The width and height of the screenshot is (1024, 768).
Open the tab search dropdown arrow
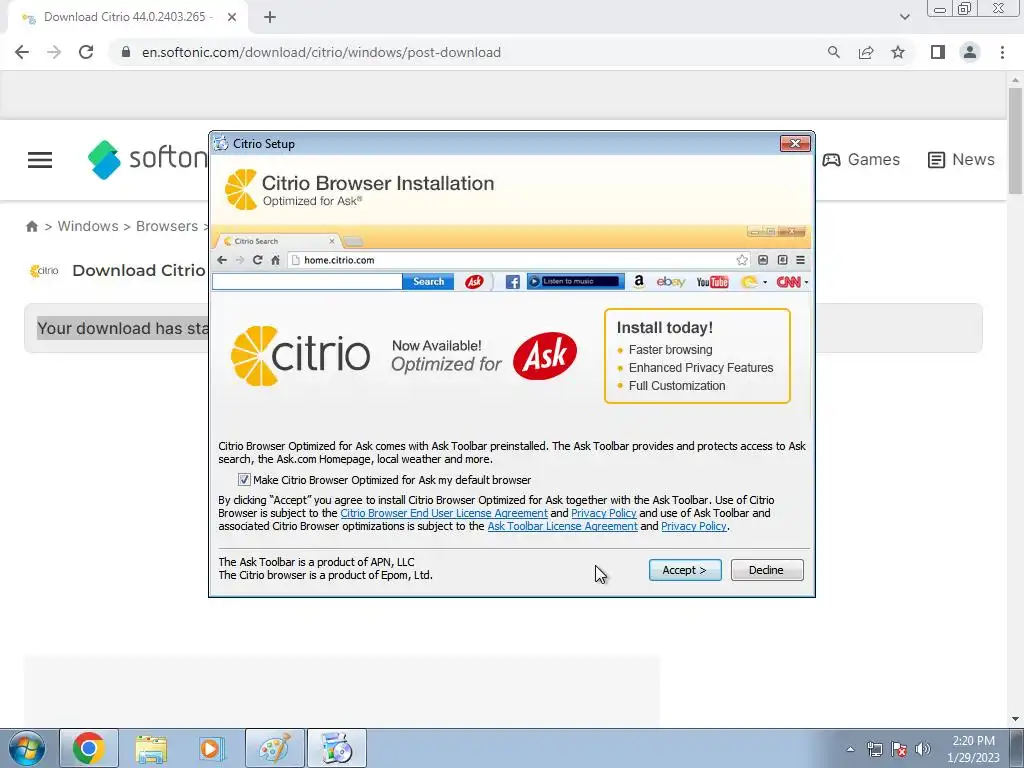904,17
